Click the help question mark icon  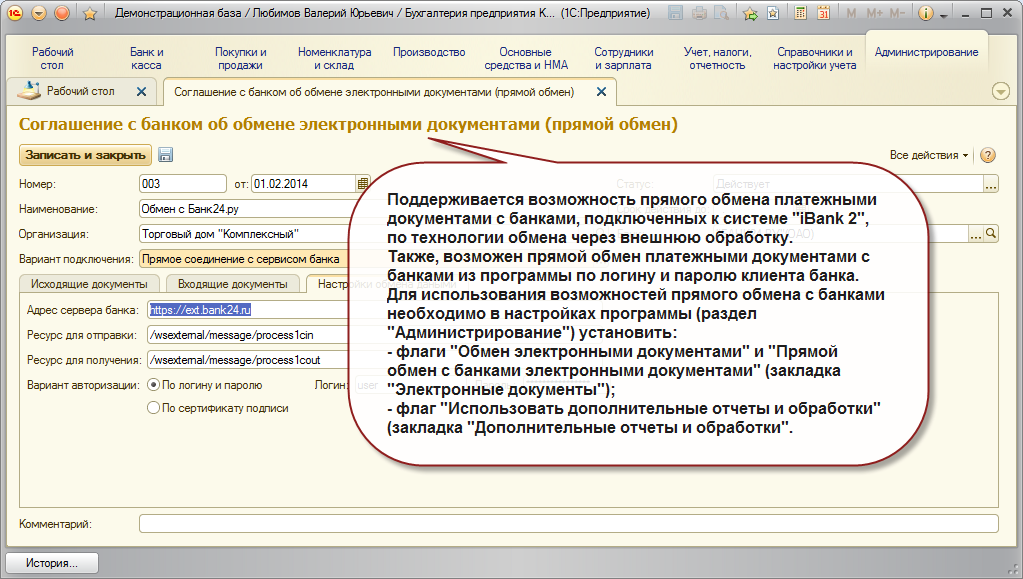click(x=988, y=156)
